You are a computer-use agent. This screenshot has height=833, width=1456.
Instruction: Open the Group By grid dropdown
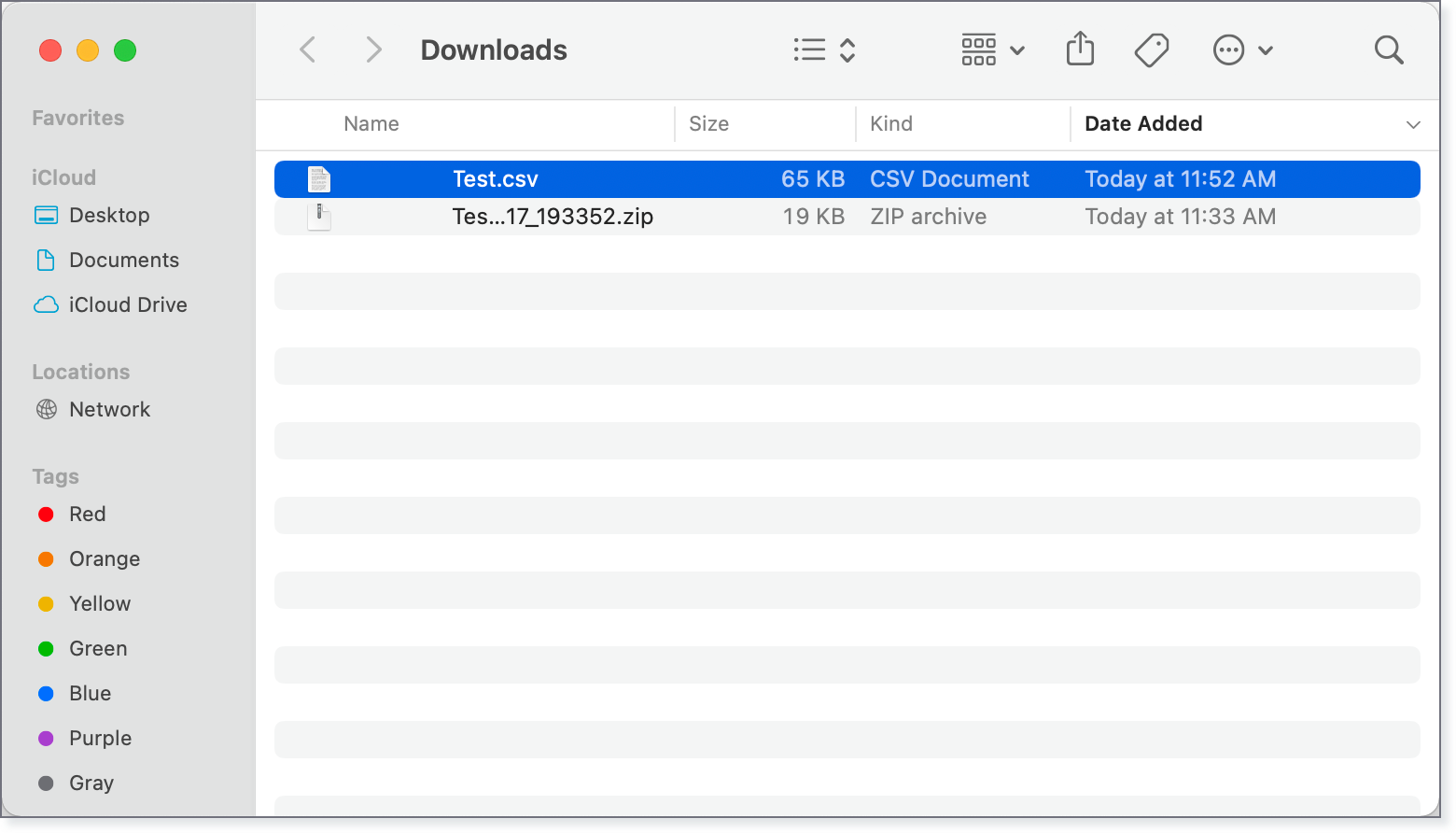(x=993, y=49)
